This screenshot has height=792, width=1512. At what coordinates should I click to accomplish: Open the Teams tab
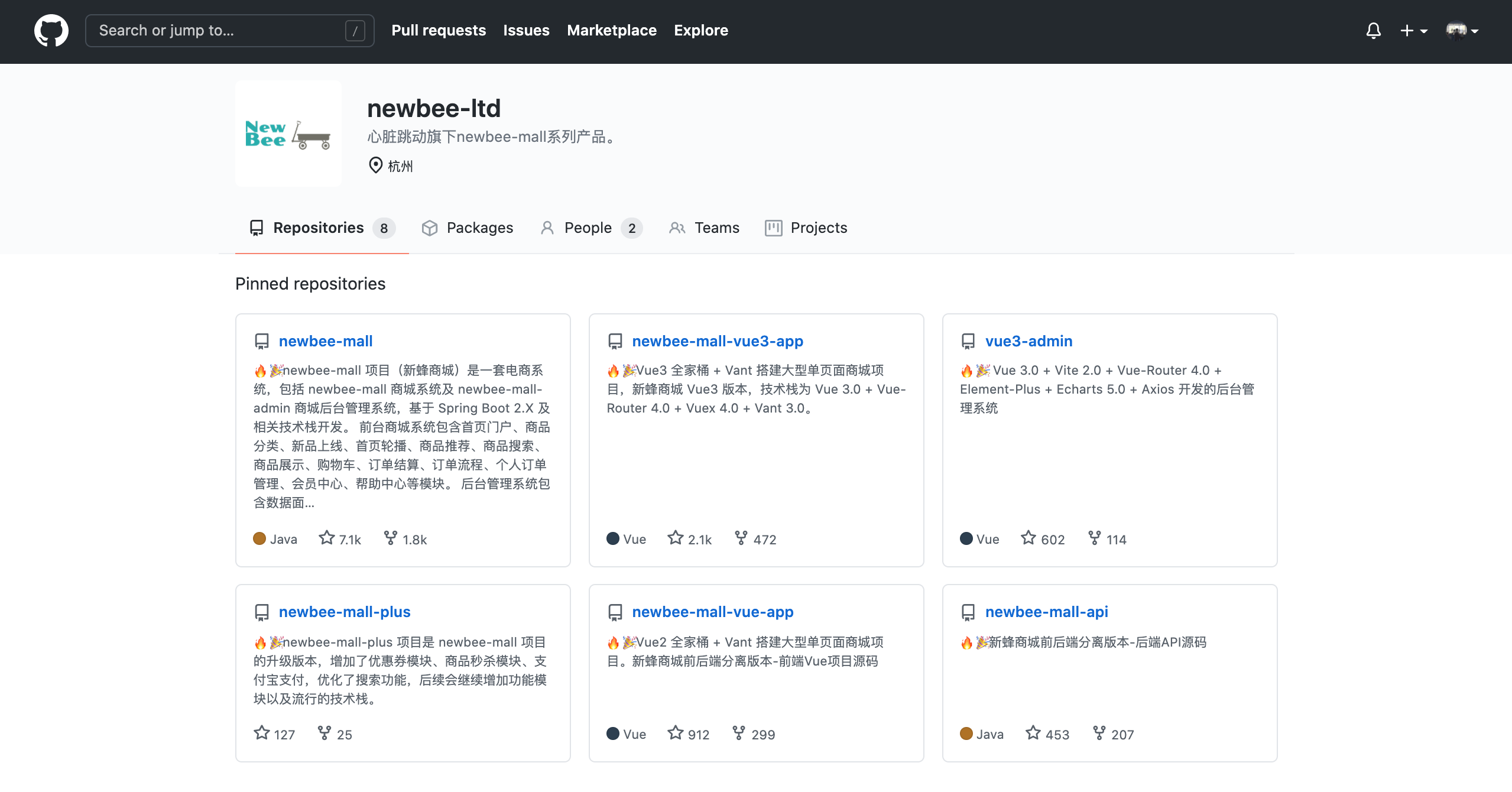click(x=704, y=228)
